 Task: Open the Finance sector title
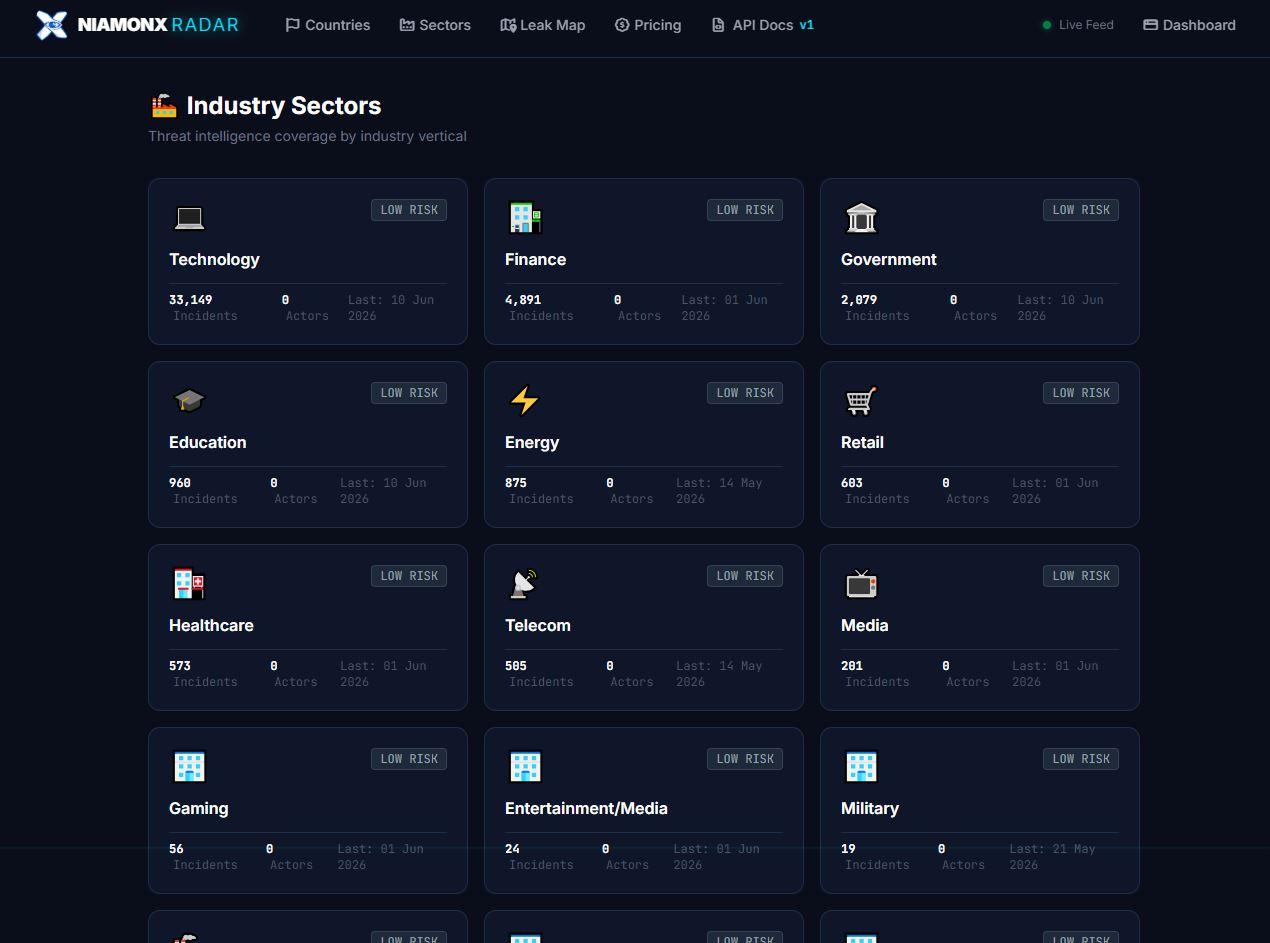pyautogui.click(x=535, y=259)
